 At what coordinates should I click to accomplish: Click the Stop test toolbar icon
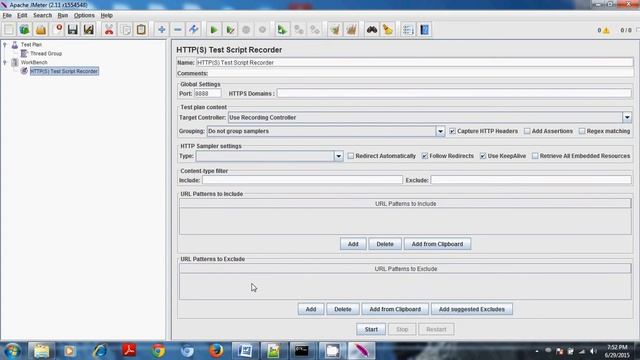click(x=246, y=29)
